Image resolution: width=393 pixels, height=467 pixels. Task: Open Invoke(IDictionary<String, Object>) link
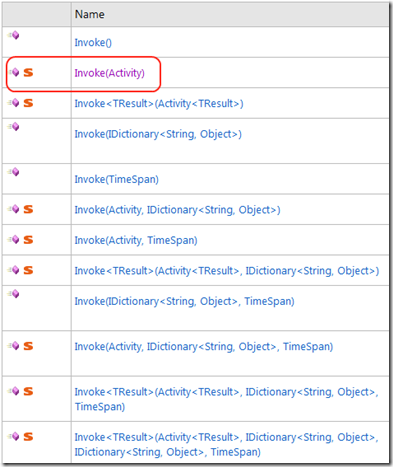click(x=158, y=134)
